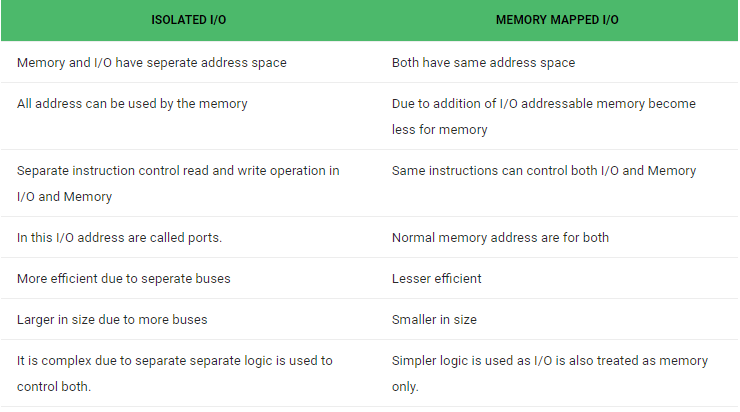Click 'It is complex due to separate' text
The height and width of the screenshot is (412, 740).
tap(174, 361)
